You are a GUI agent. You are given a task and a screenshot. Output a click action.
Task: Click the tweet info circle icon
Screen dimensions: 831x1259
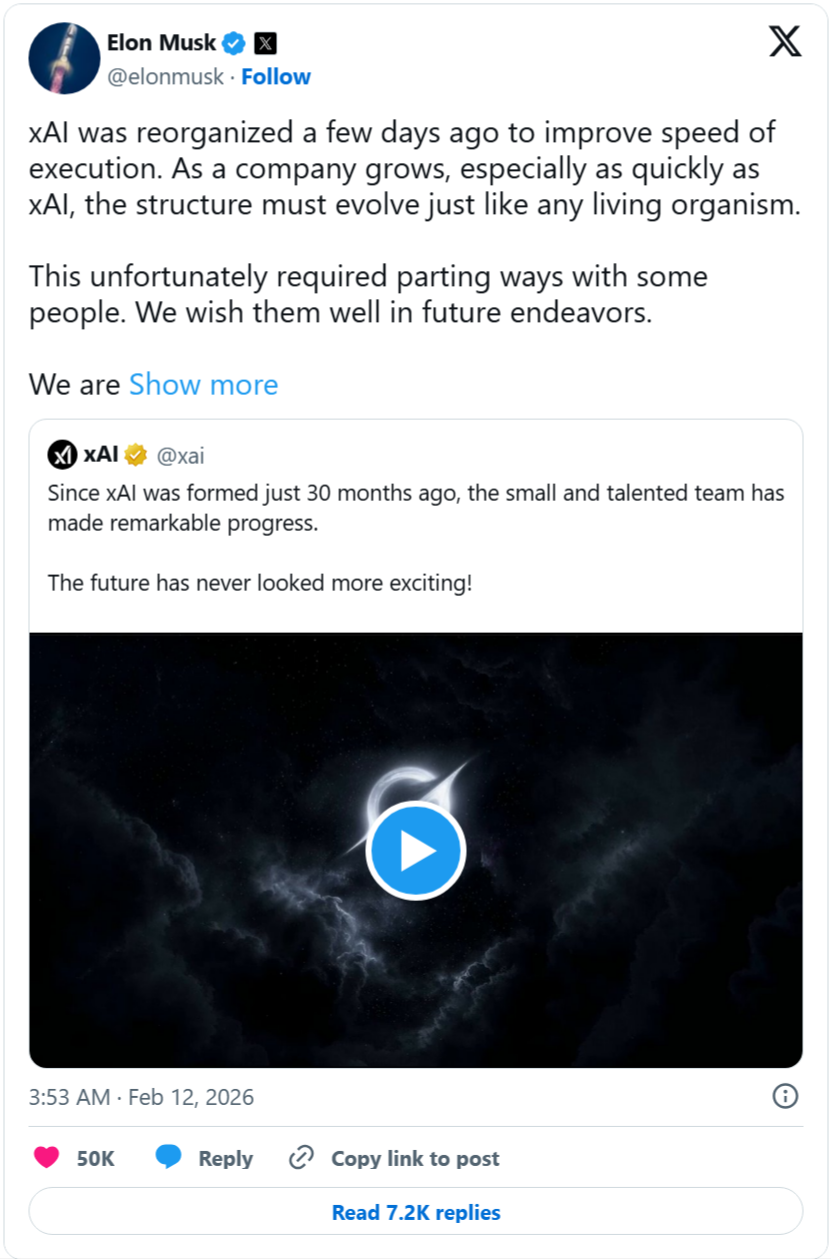coord(786,1096)
